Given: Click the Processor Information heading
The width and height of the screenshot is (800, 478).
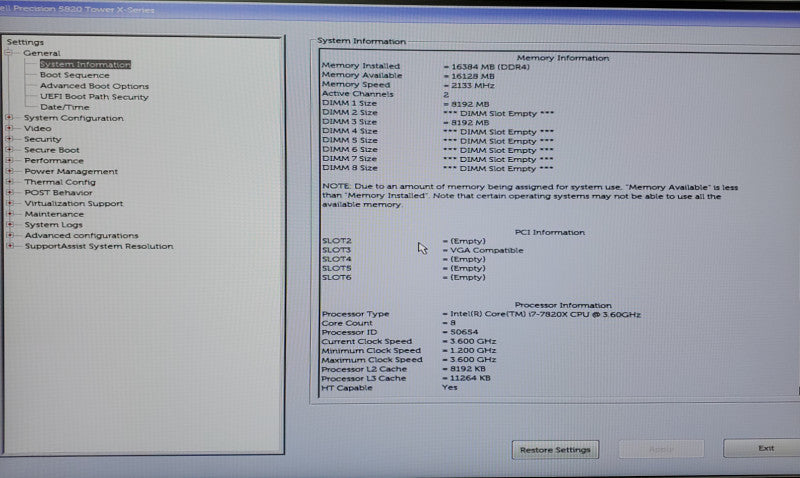Looking at the screenshot, I should click(x=563, y=305).
